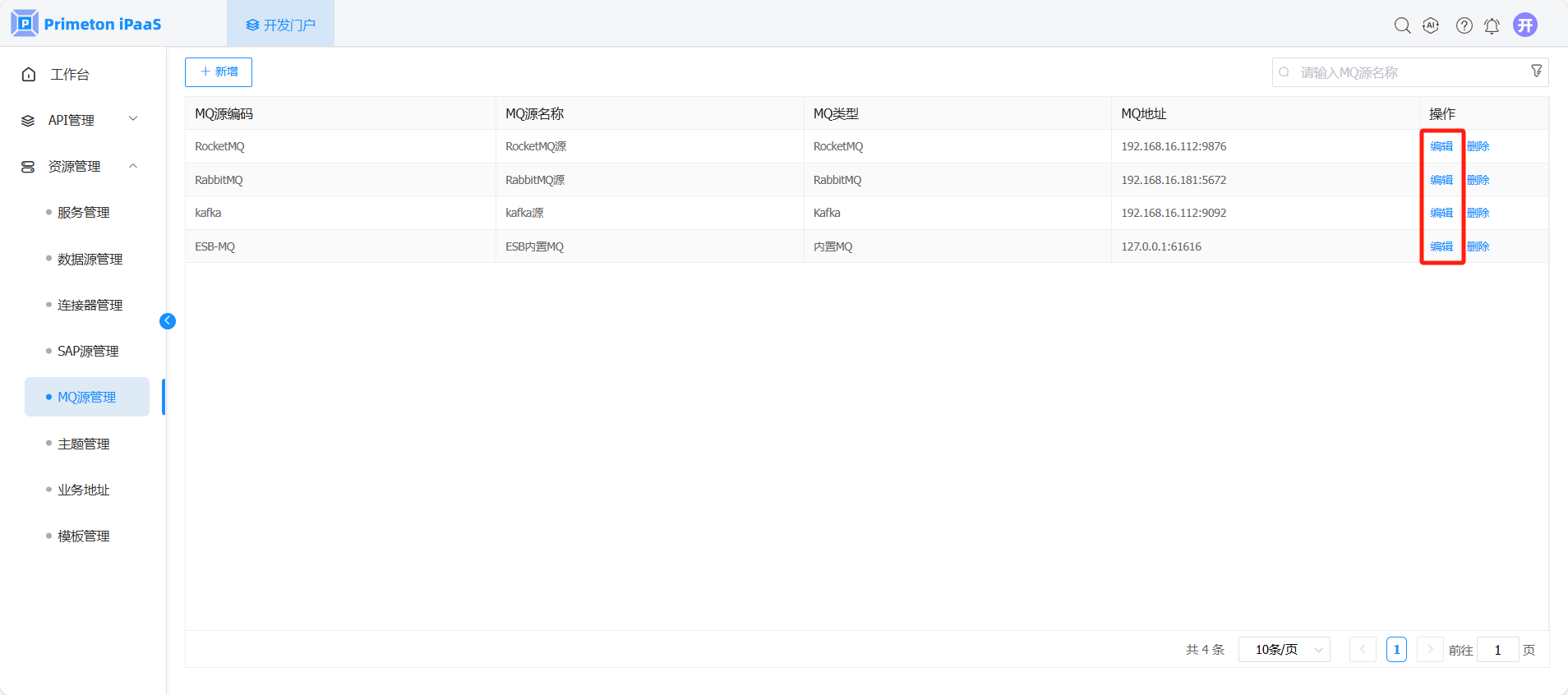The image size is (1568, 695).
Task: Click page number 1 in pagination
Action: tap(1396, 650)
